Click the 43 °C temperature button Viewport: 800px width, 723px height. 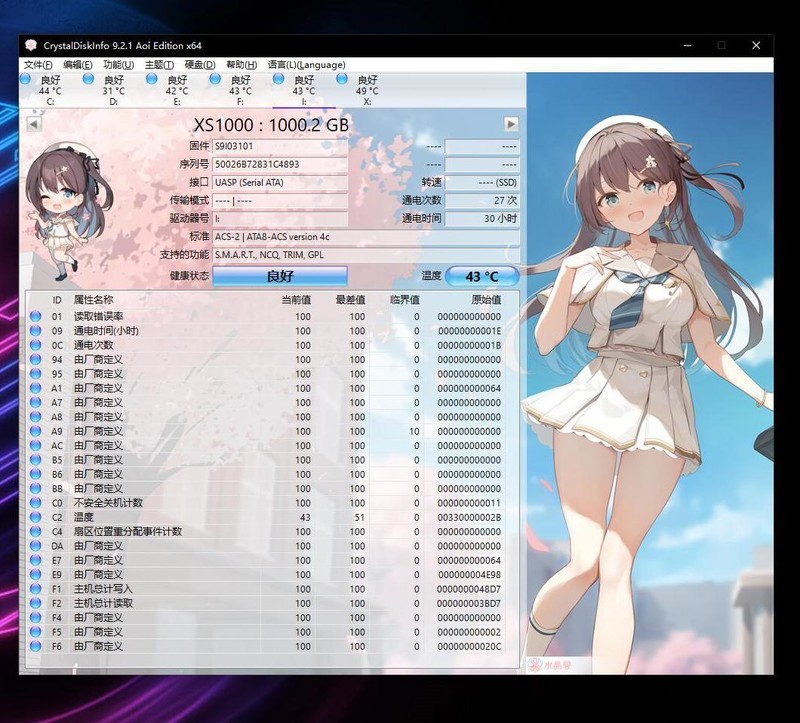pos(482,276)
